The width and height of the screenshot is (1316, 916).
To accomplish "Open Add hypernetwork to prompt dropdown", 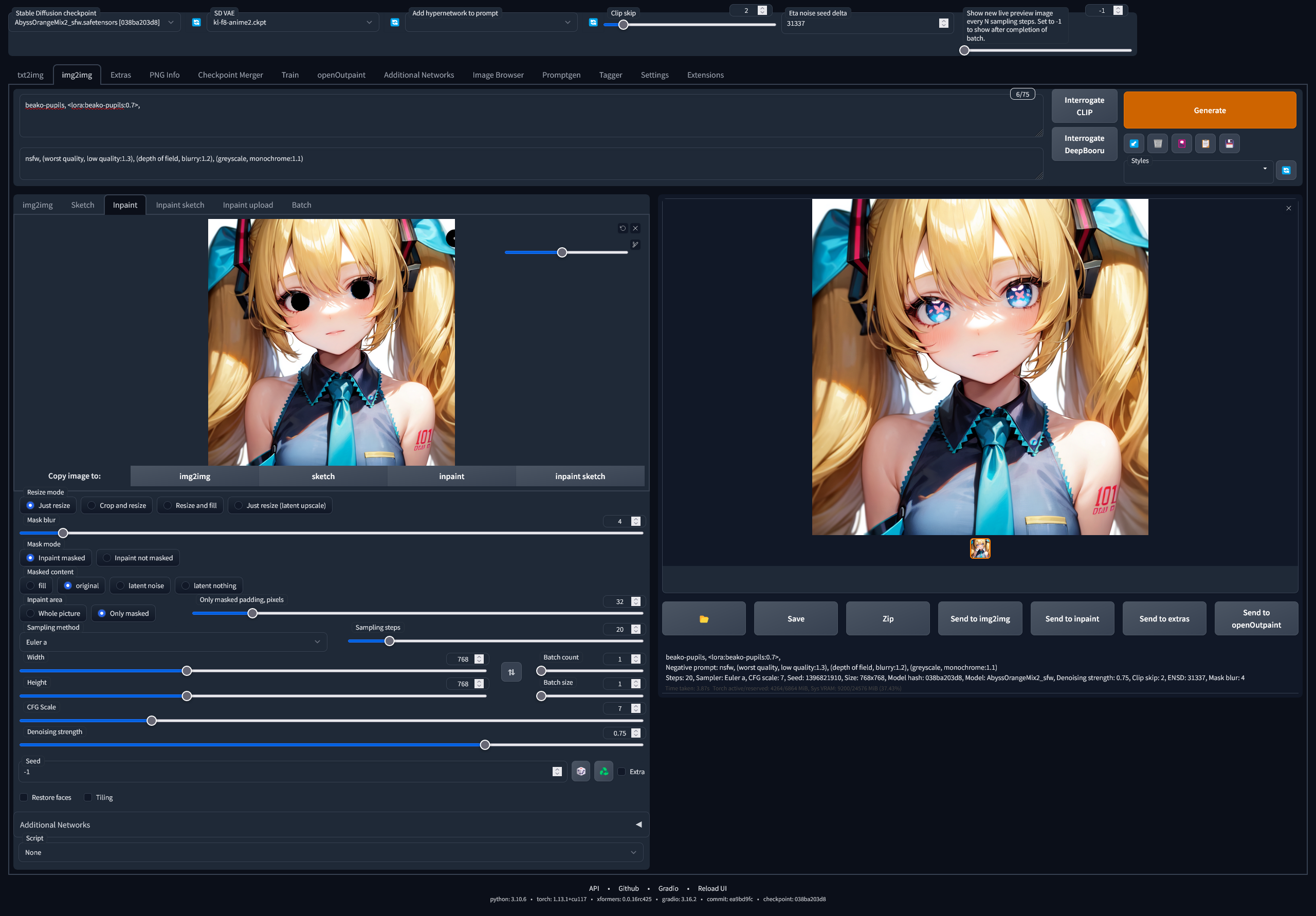I will click(491, 22).
